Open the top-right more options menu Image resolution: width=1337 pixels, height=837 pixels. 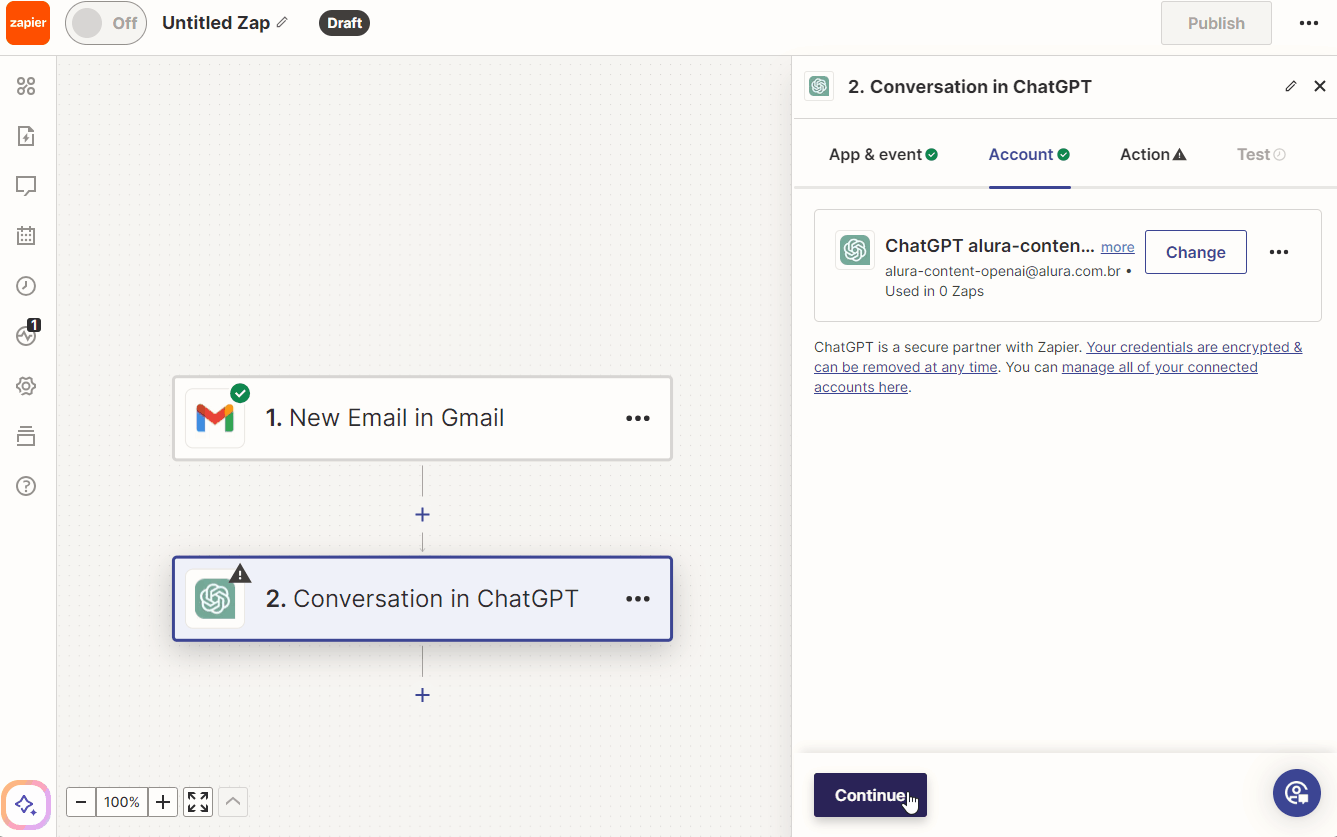click(1309, 23)
